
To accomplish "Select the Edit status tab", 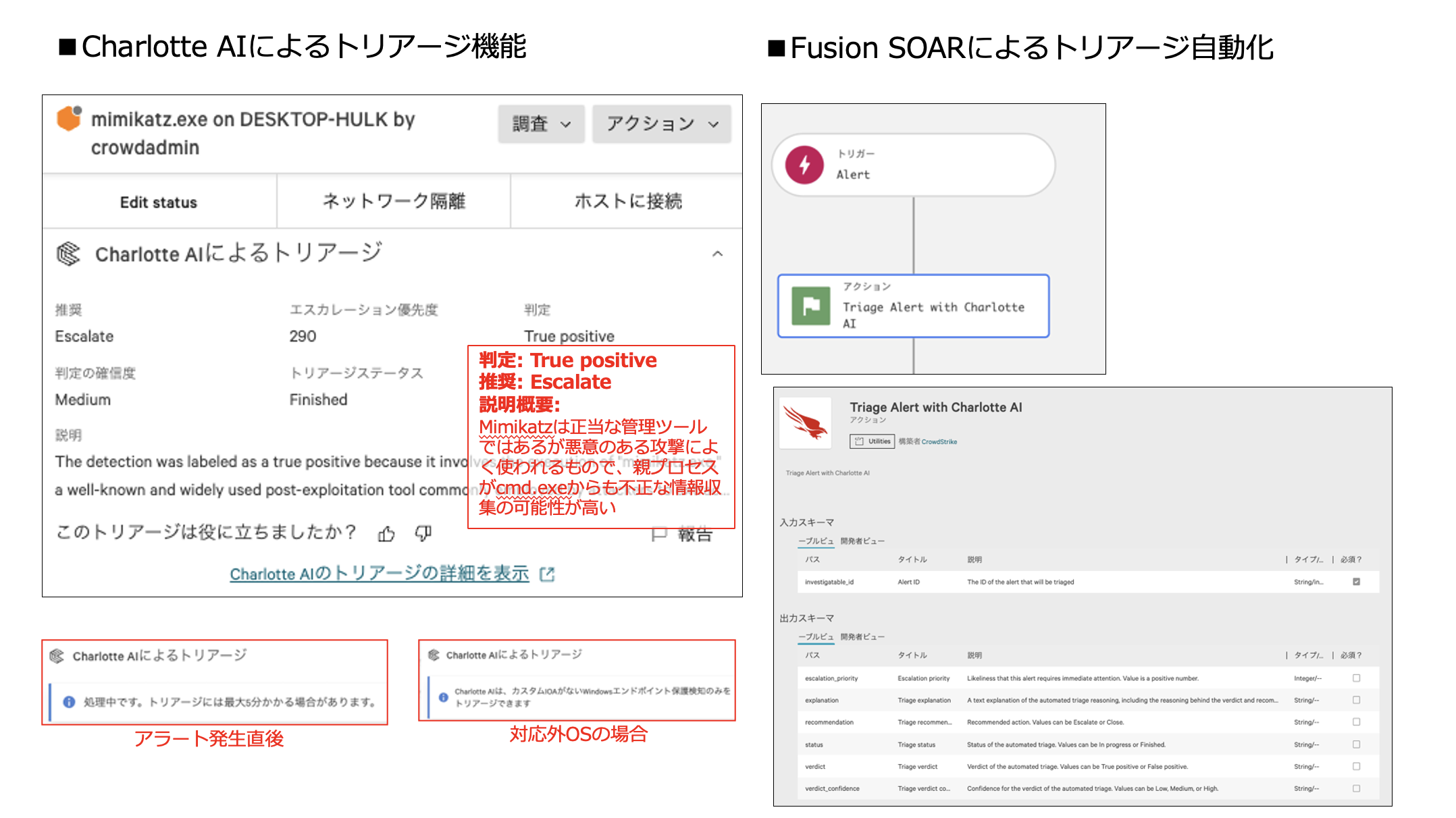I will point(159,202).
